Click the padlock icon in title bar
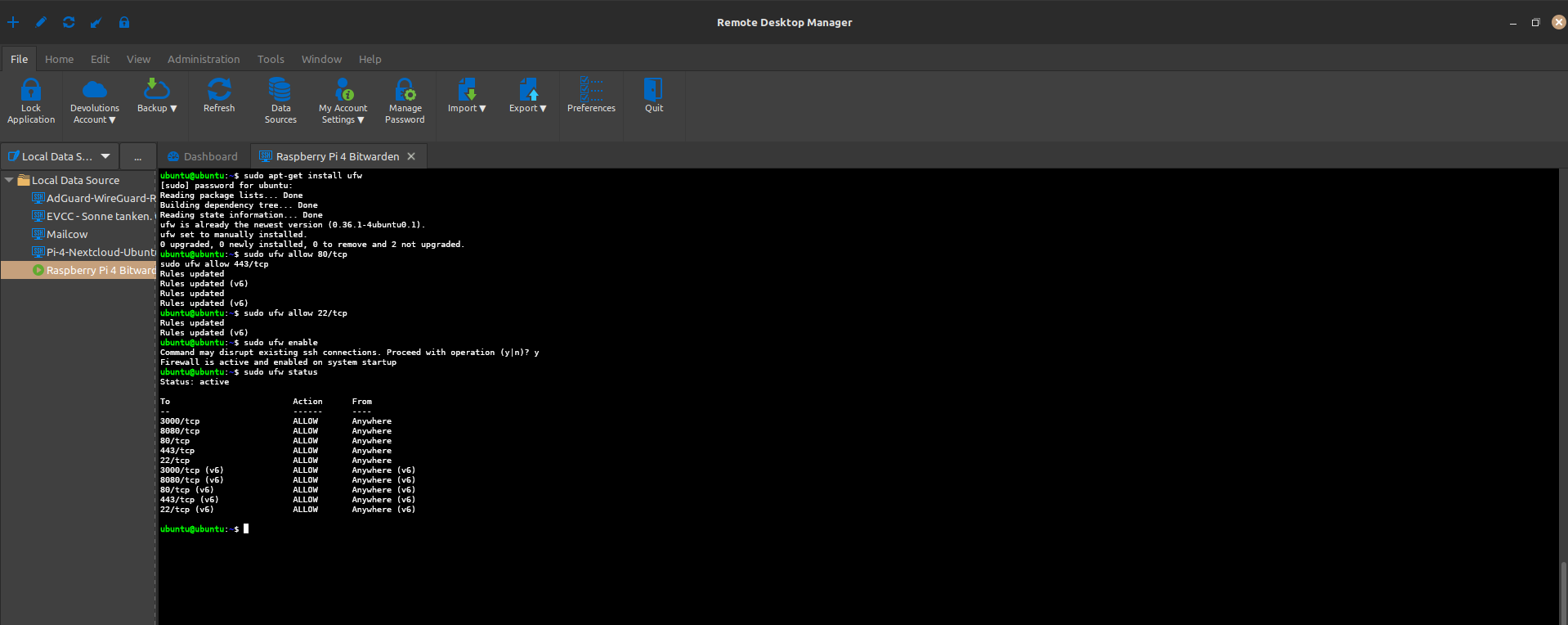Viewport: 1568px width, 625px height. (124, 22)
